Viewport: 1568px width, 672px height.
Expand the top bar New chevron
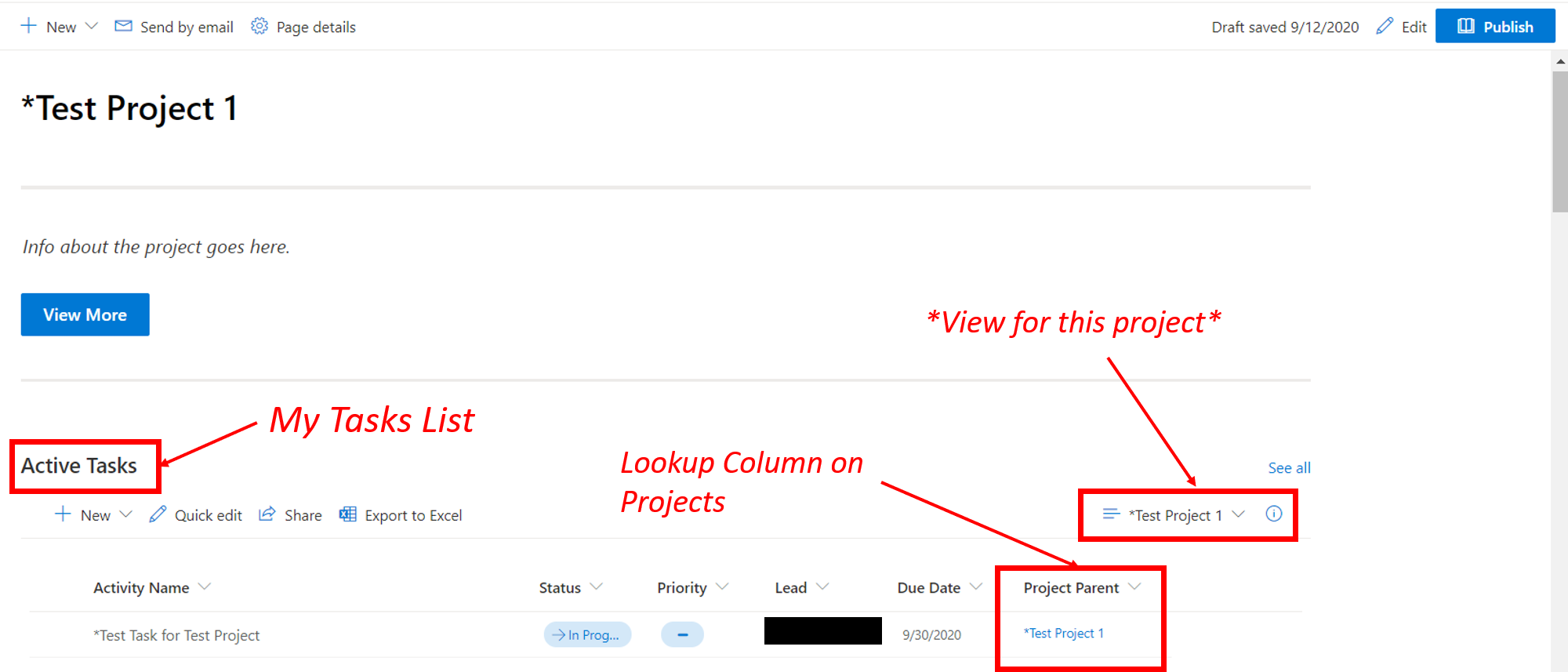[91, 26]
